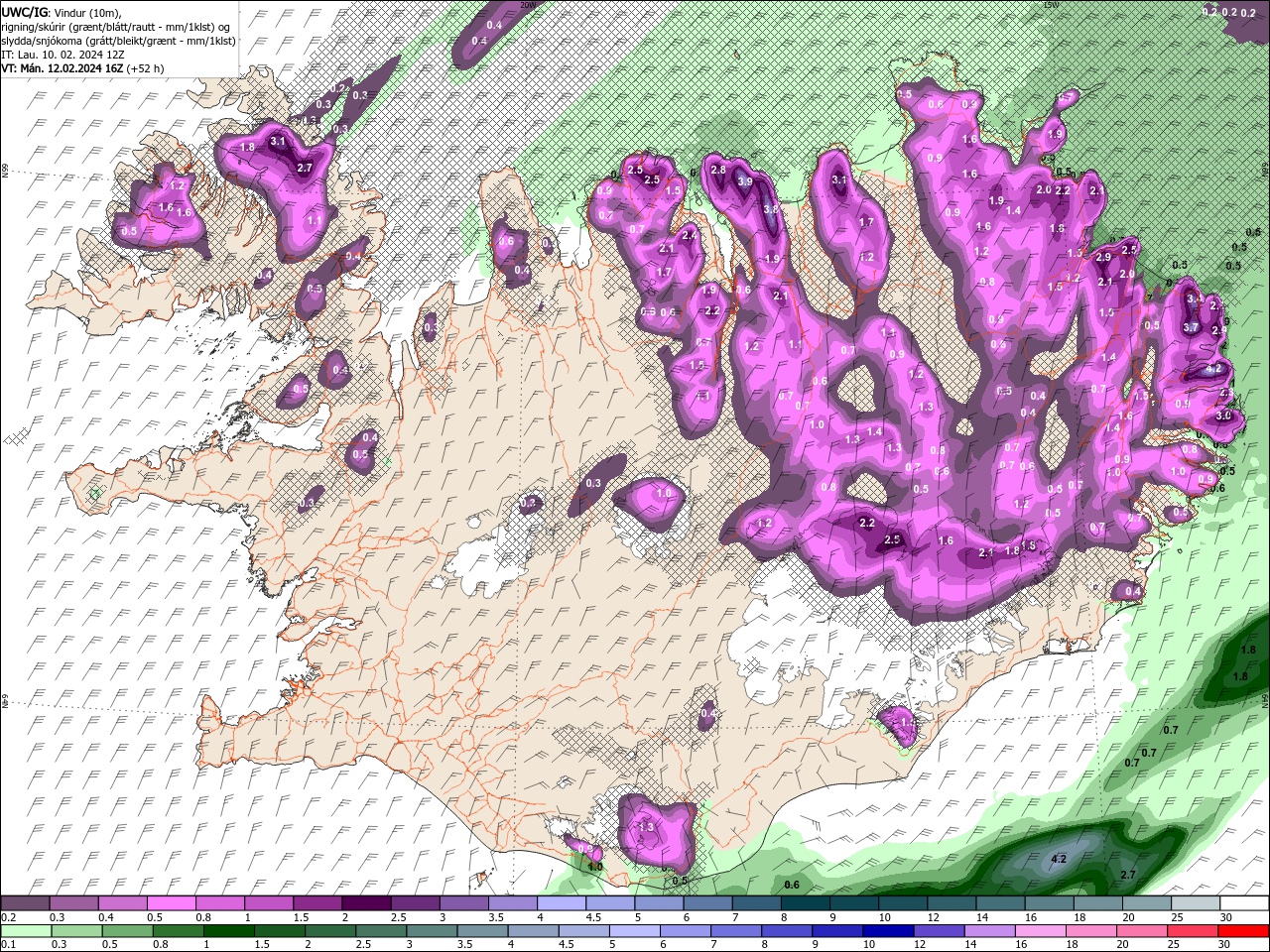The height and width of the screenshot is (952, 1270).
Task: Click the '18' label under the upper legend row
Action: tap(1079, 917)
